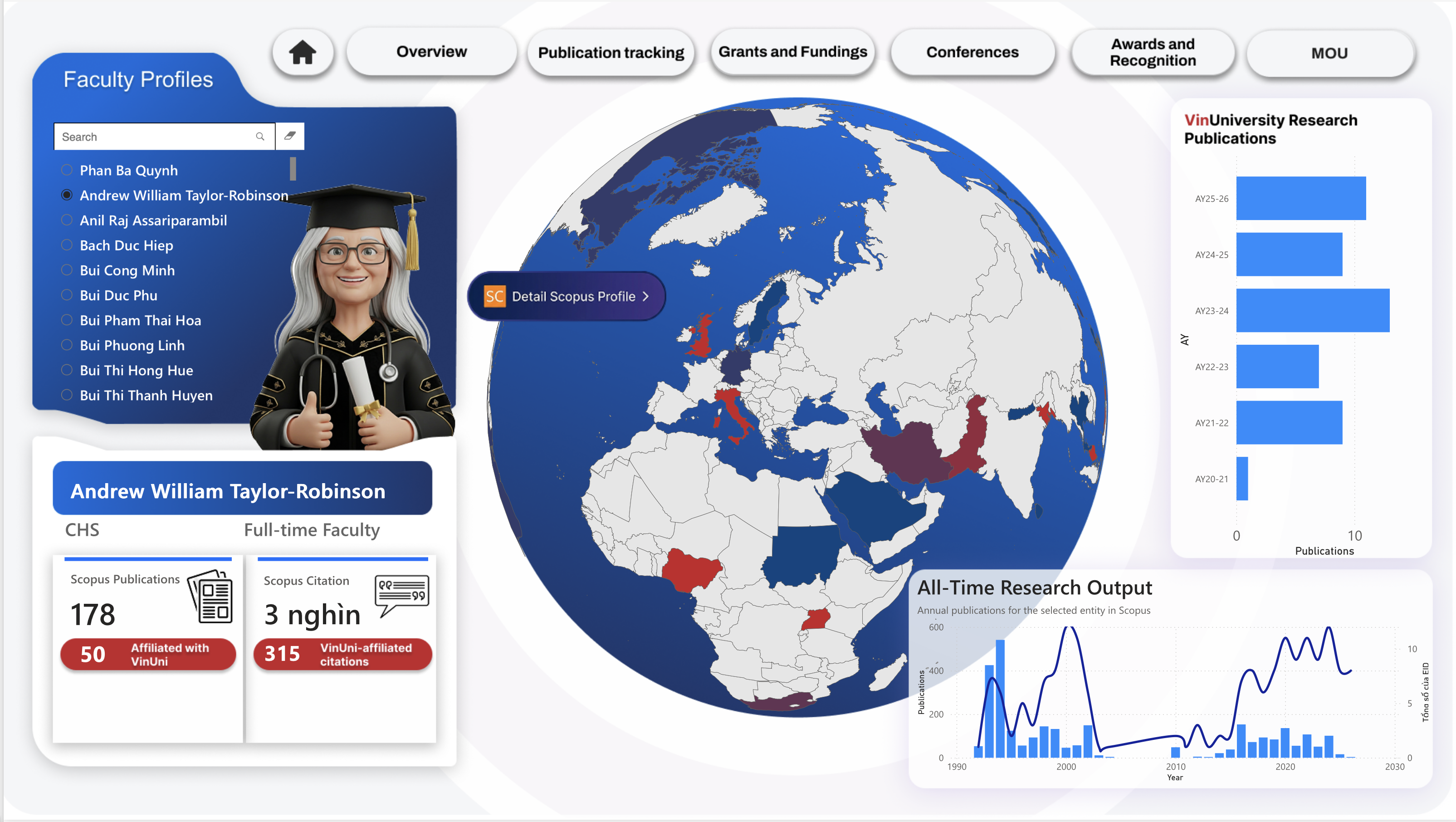This screenshot has height=822, width=1456.
Task: Click the Faculty Profiles panel heading
Action: point(138,80)
